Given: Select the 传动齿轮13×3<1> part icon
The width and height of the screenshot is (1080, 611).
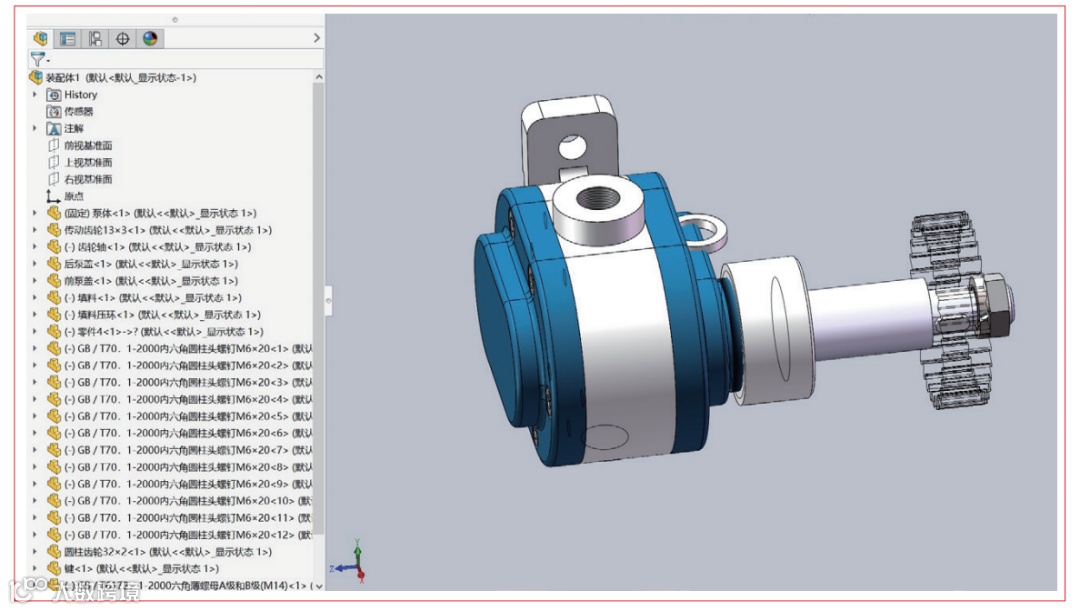Looking at the screenshot, I should 54,230.
